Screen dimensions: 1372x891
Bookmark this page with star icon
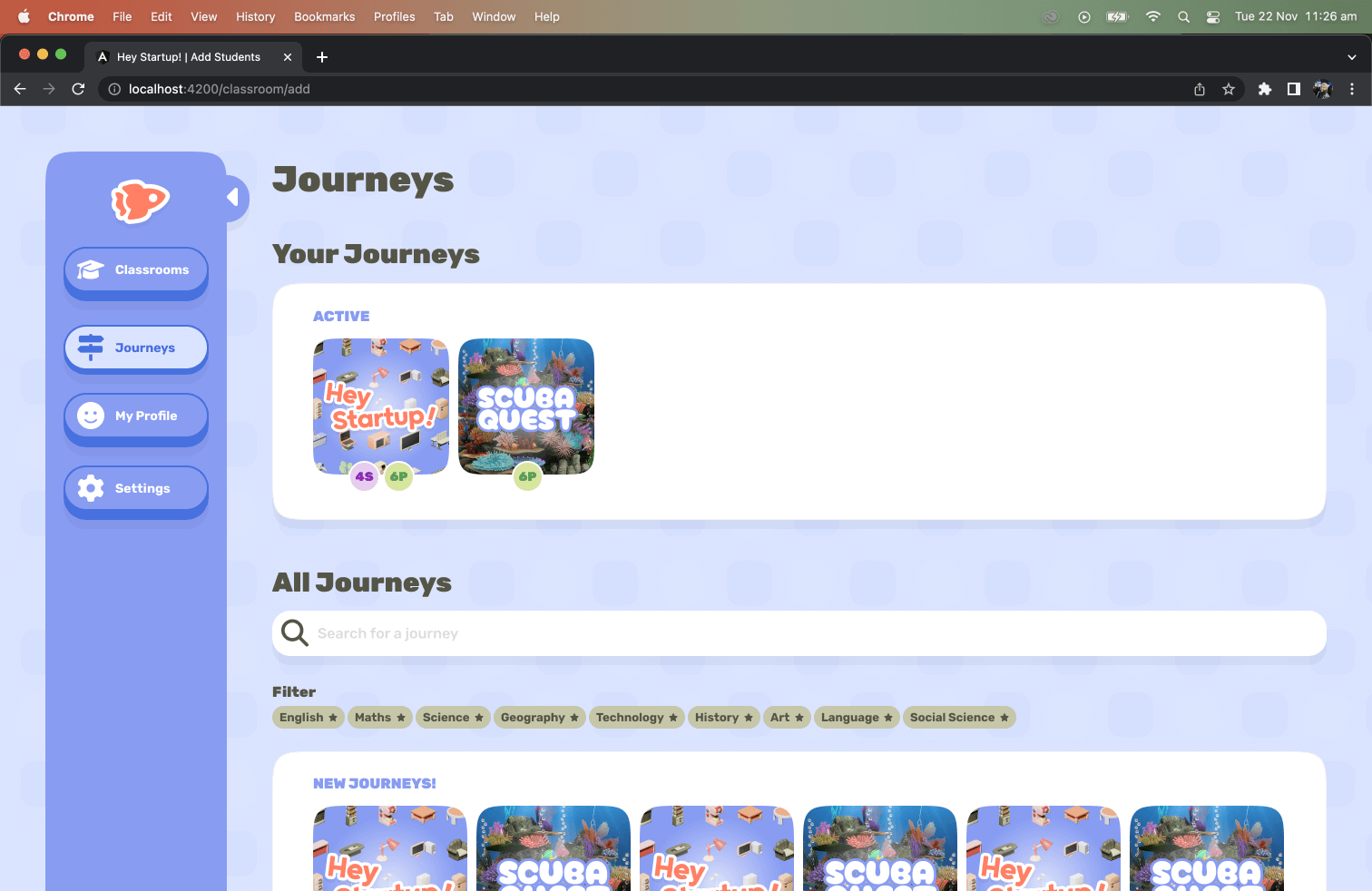click(x=1229, y=89)
